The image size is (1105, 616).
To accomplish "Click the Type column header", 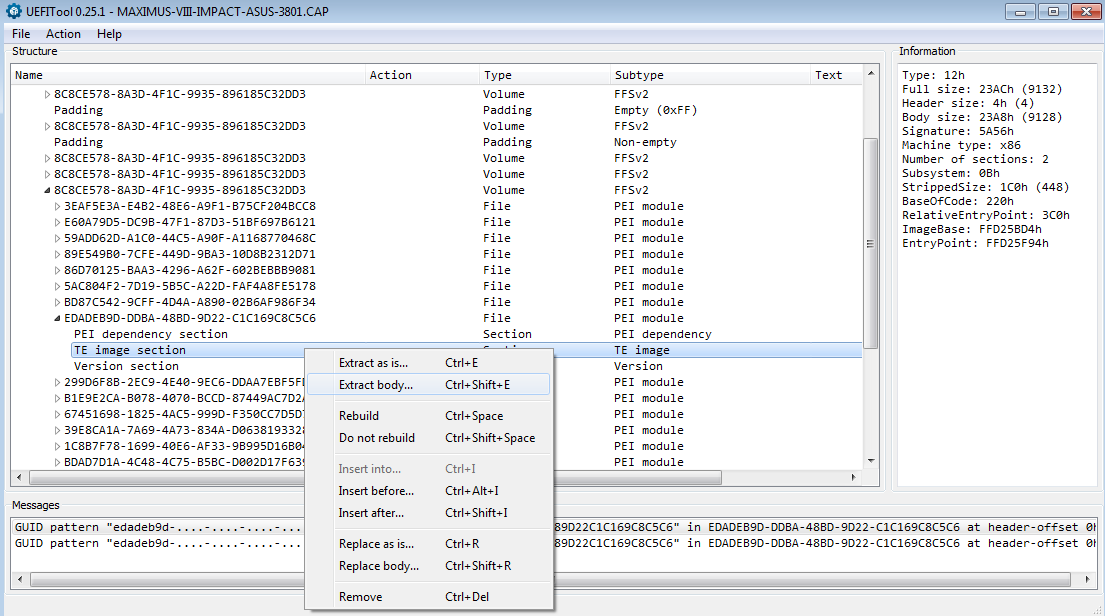I will [x=545, y=75].
